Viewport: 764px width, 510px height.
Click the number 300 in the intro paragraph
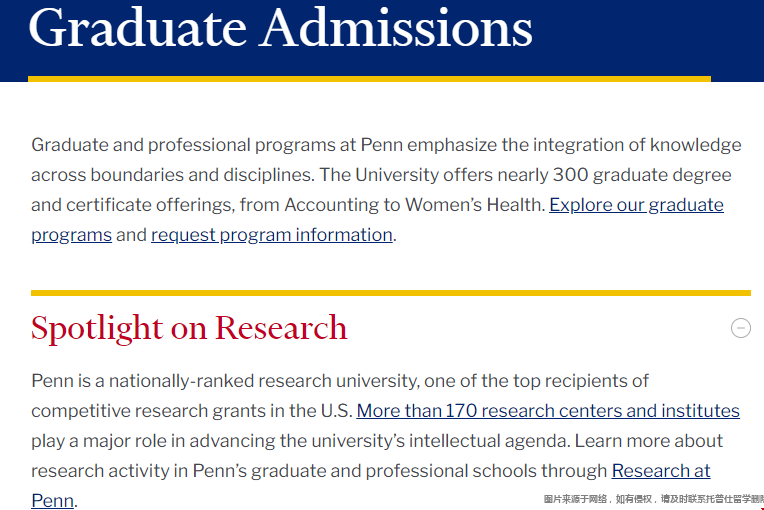(570, 175)
